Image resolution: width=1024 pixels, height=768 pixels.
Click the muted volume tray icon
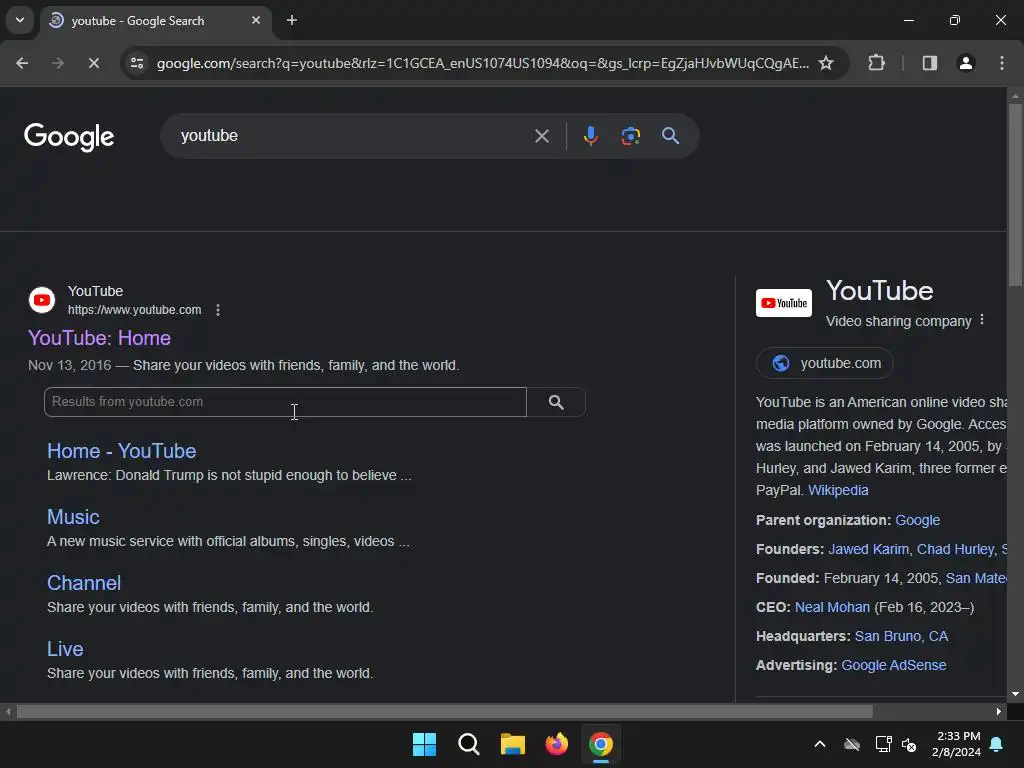tap(909, 744)
